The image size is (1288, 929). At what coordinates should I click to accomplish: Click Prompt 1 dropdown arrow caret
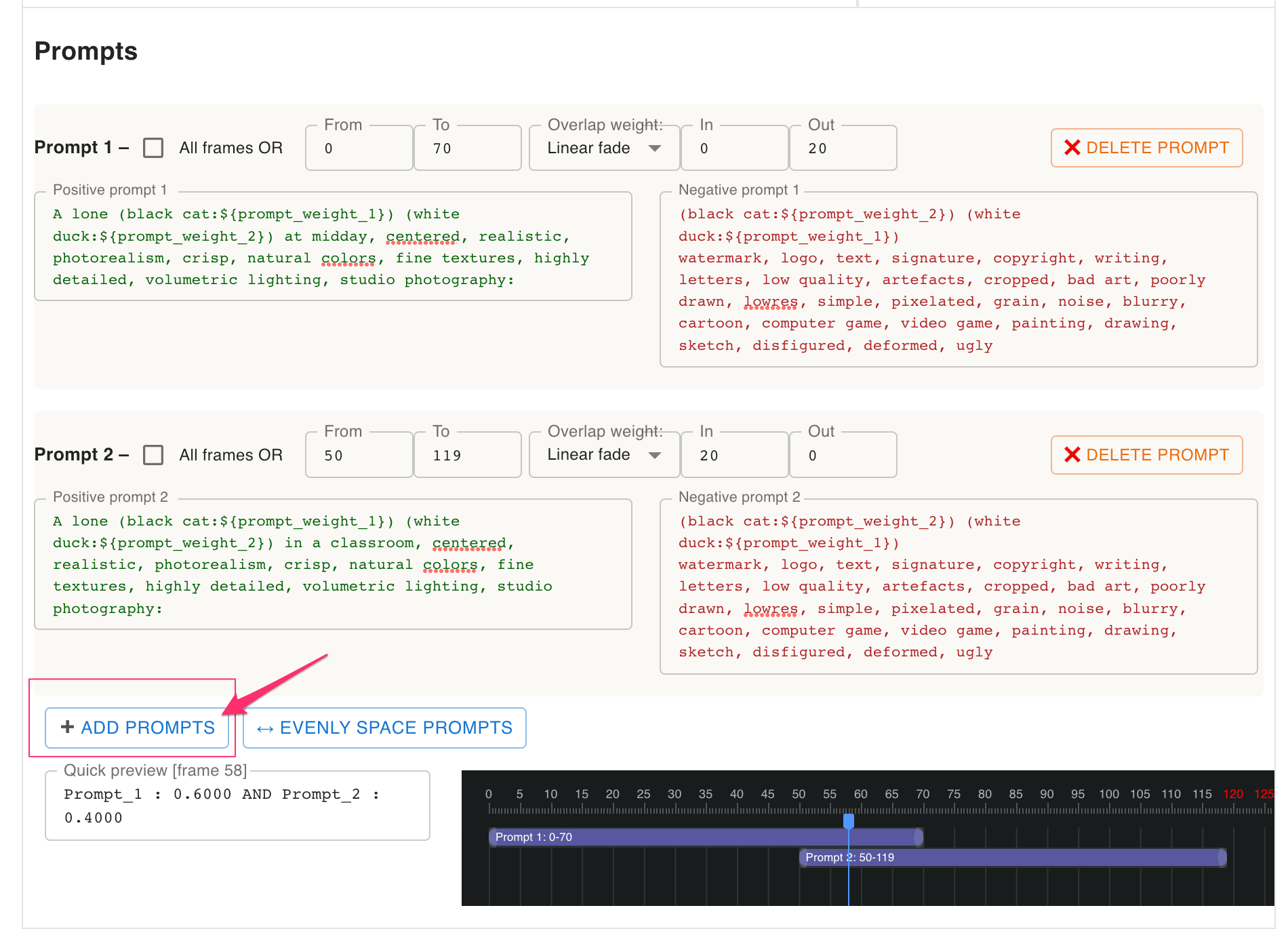coord(655,149)
